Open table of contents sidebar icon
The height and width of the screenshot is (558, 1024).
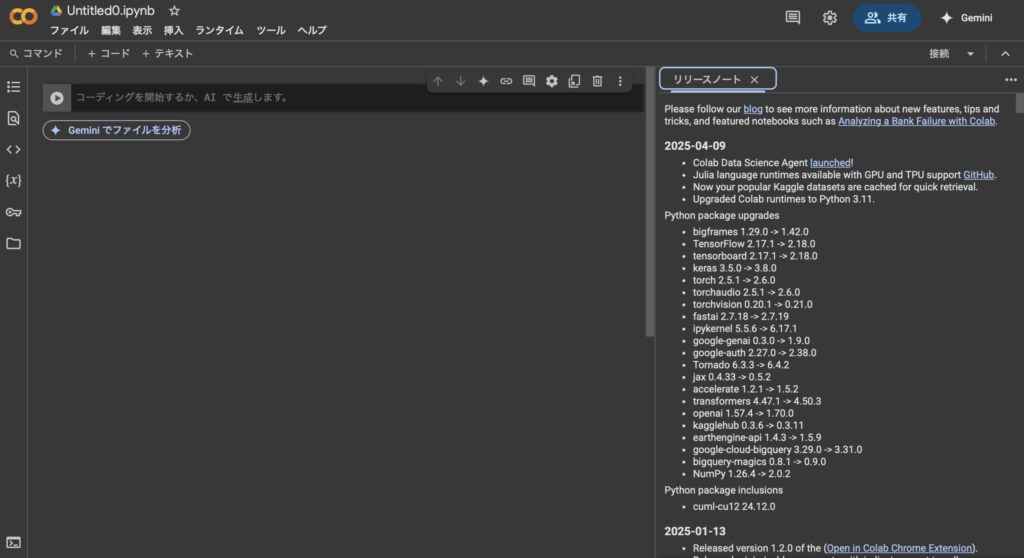pyautogui.click(x=13, y=87)
